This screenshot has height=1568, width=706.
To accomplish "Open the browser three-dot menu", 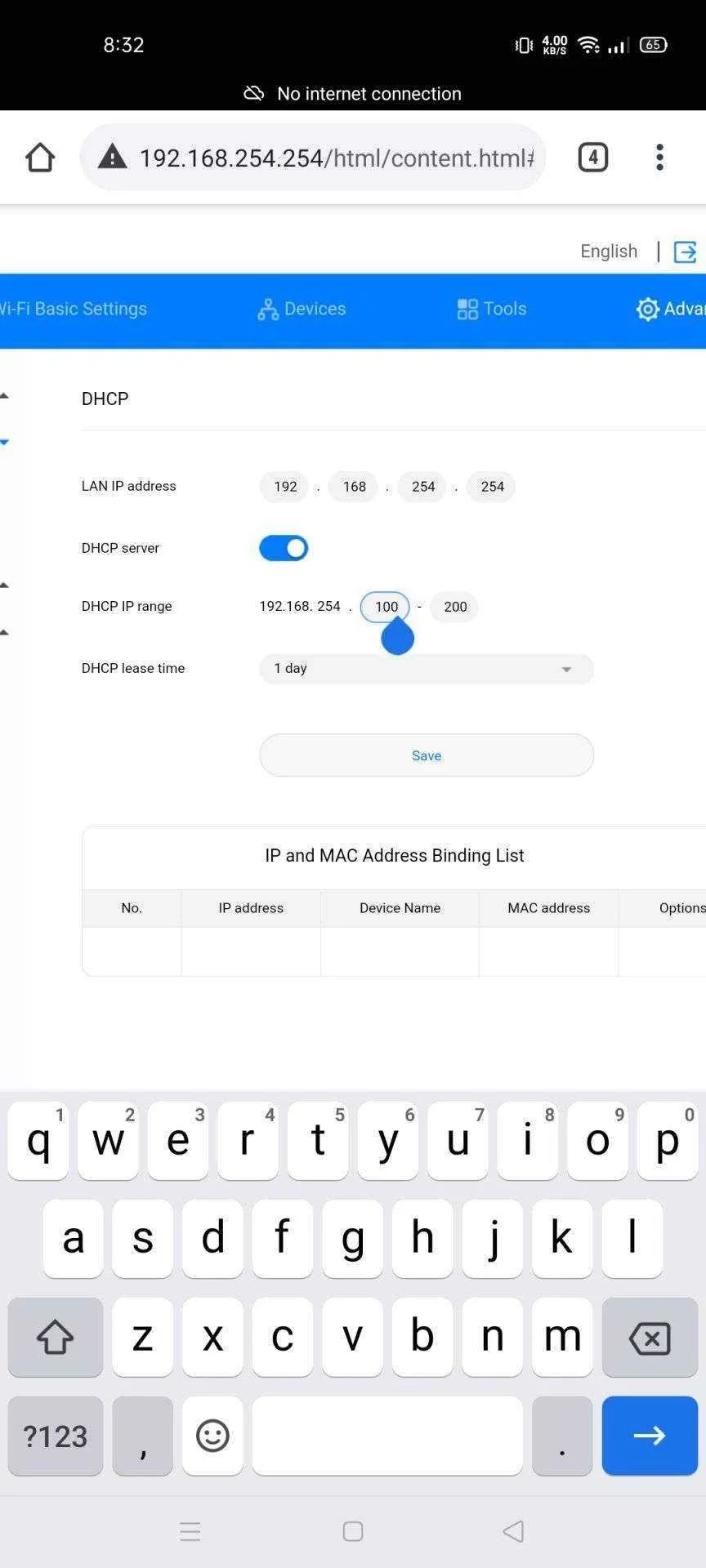I will pos(659,157).
